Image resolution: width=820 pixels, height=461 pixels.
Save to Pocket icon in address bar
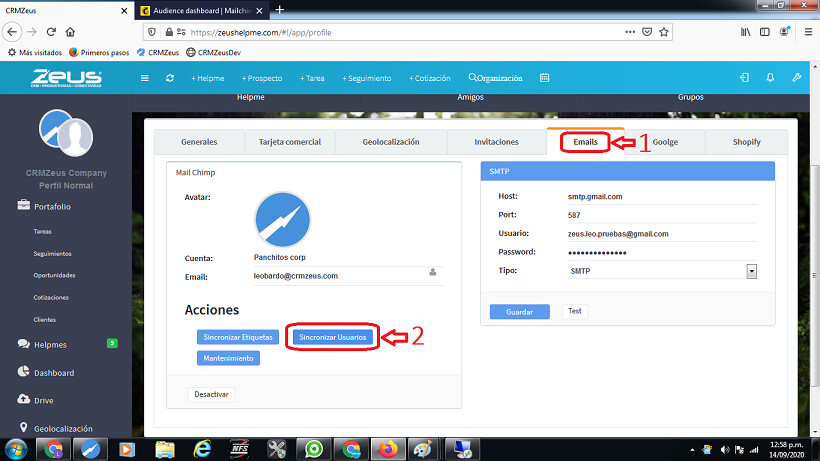coord(647,32)
